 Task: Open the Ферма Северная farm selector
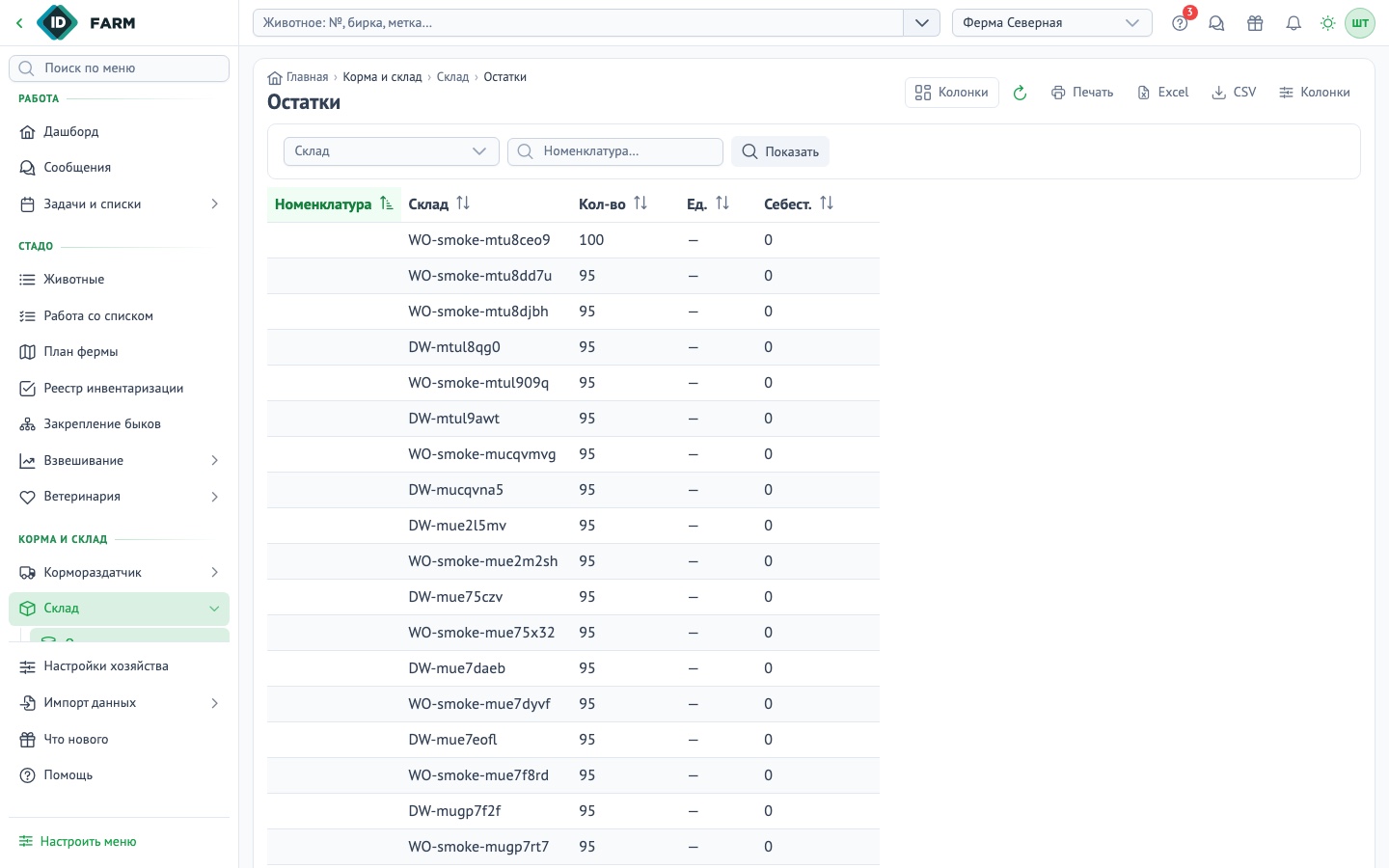1052,23
